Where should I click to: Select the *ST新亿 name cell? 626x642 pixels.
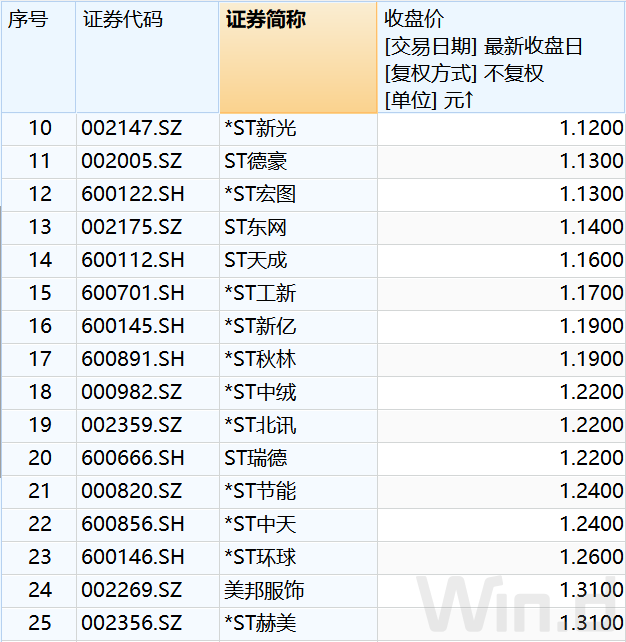click(x=298, y=326)
